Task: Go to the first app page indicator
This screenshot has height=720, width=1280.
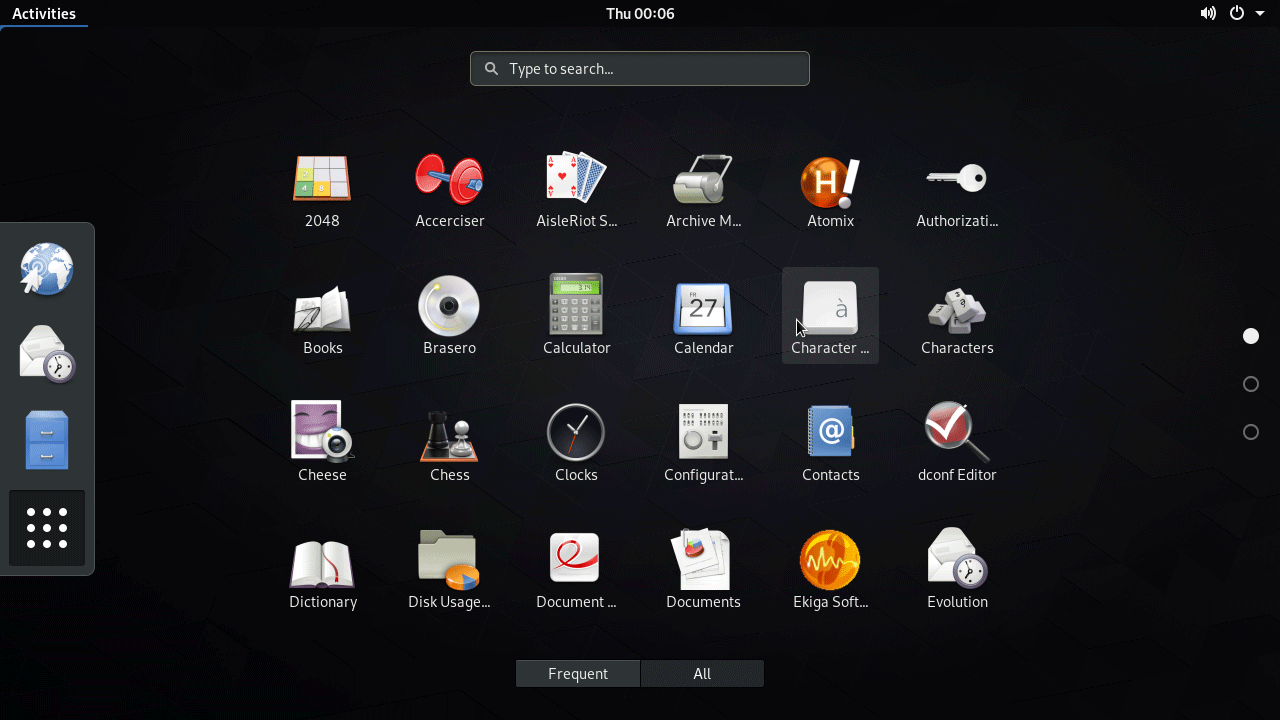Action: (x=1251, y=336)
